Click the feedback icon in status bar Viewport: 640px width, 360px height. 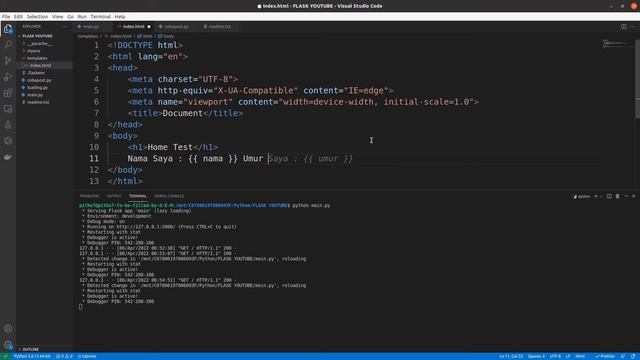(623, 356)
